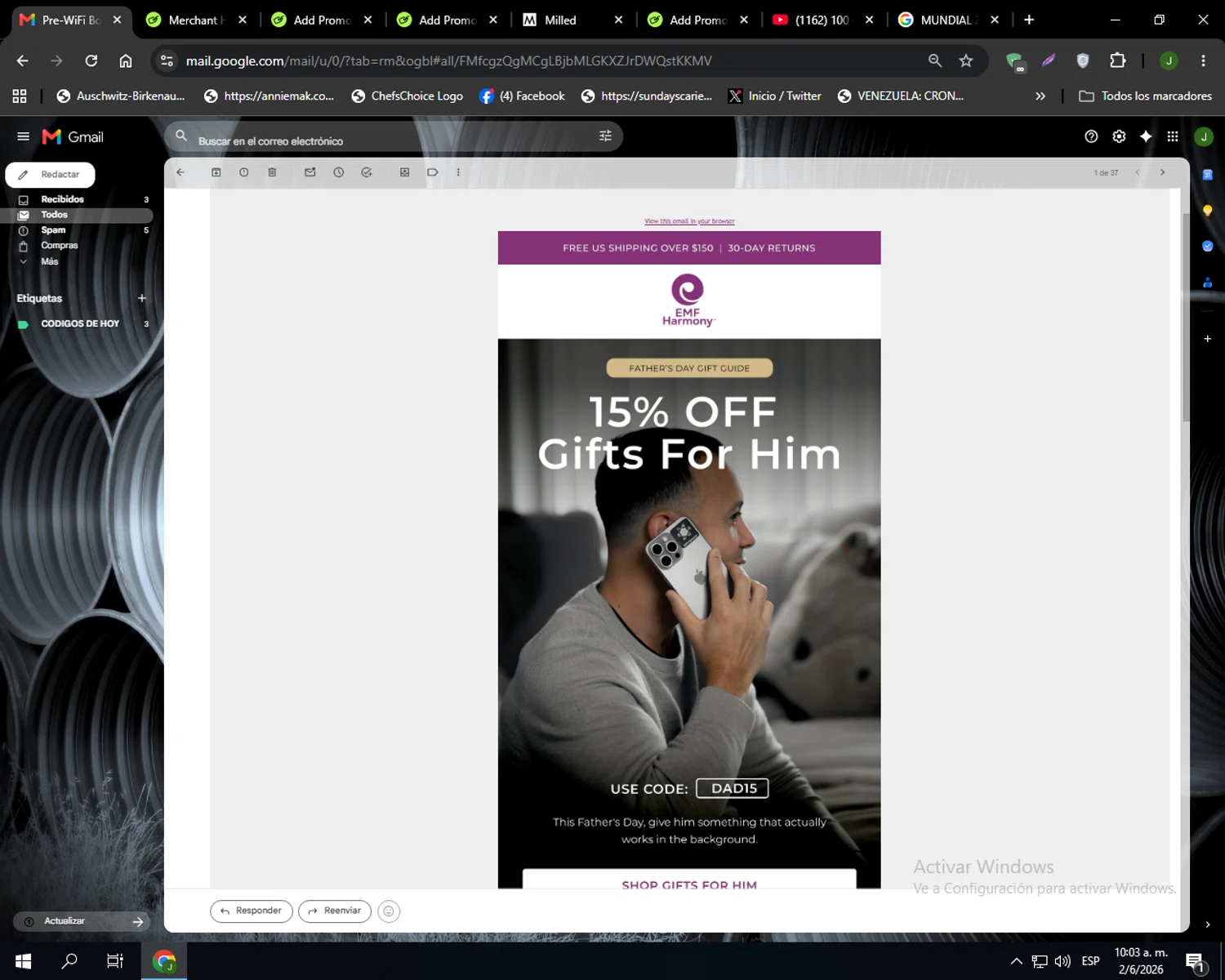This screenshot has width=1225, height=980.
Task: Show hidden system tray icons
Action: (1017, 961)
